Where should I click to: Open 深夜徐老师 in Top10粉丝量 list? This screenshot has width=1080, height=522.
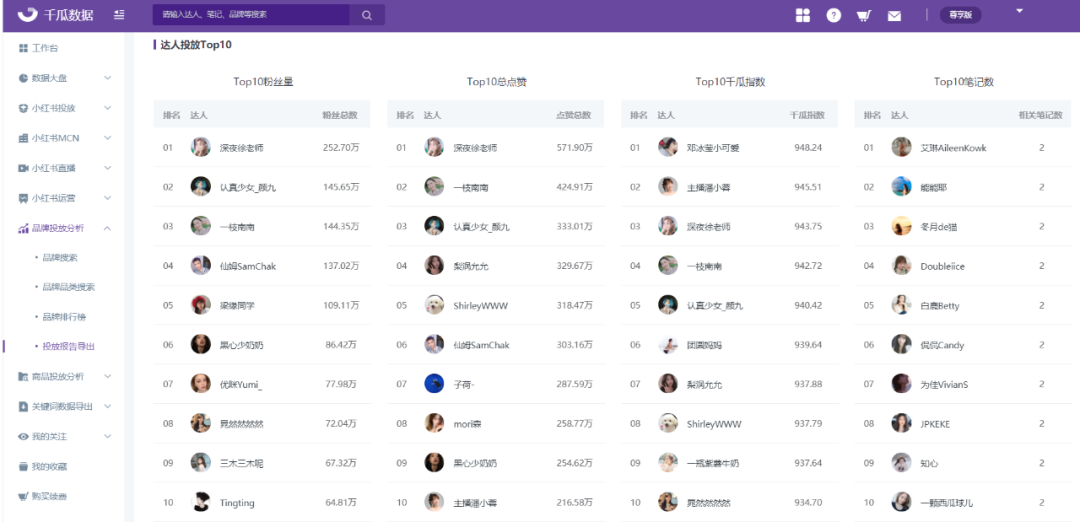coord(241,147)
